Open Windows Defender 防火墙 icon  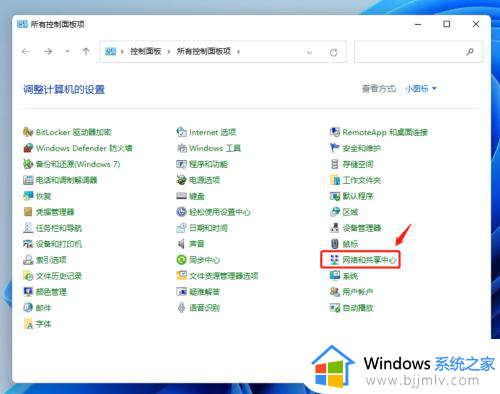tap(28, 148)
